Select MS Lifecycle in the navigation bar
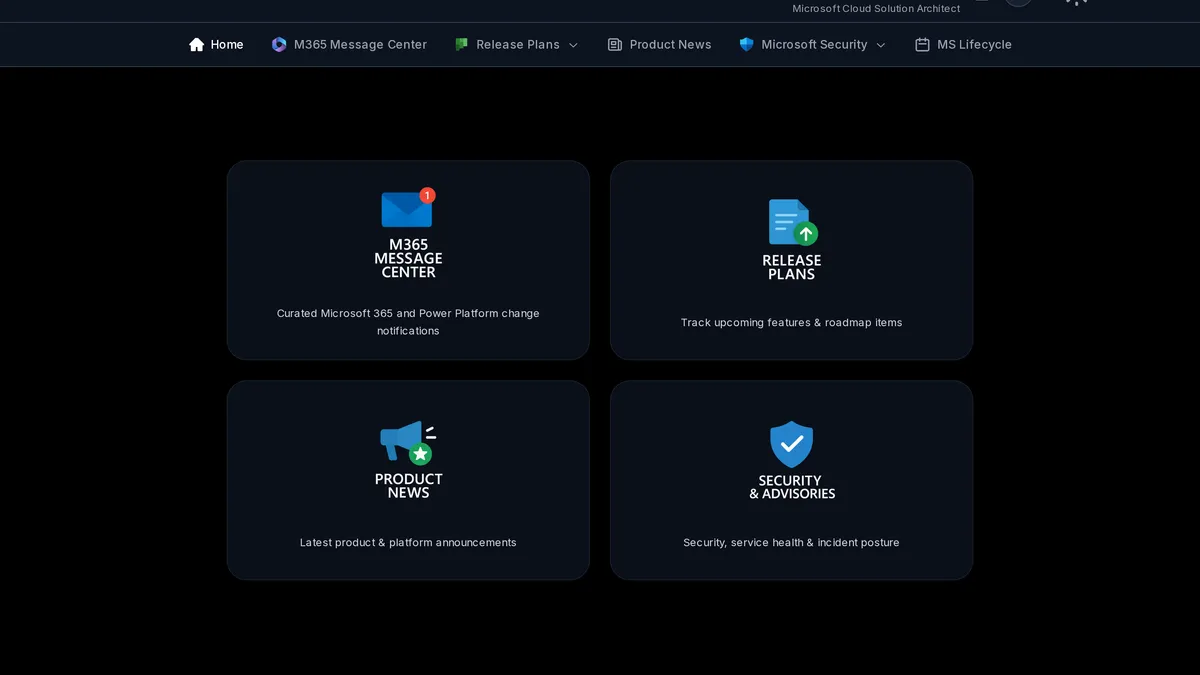Viewport: 1200px width, 675px height. (x=964, y=45)
